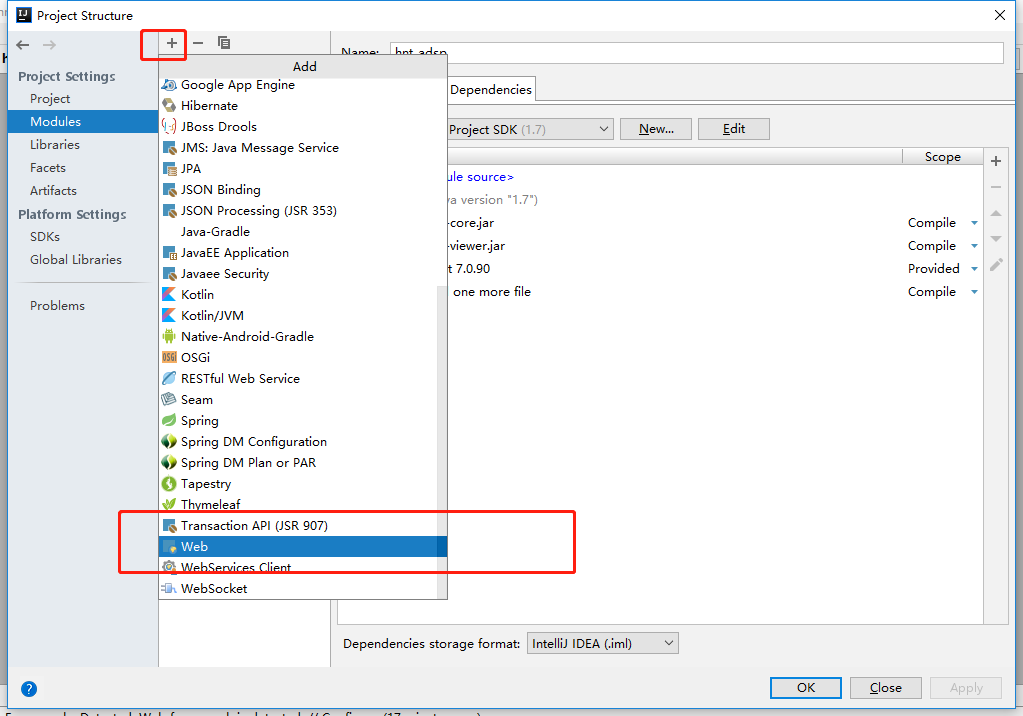Click the WebSocket icon
This screenshot has height=716, width=1023.
(x=169, y=588)
